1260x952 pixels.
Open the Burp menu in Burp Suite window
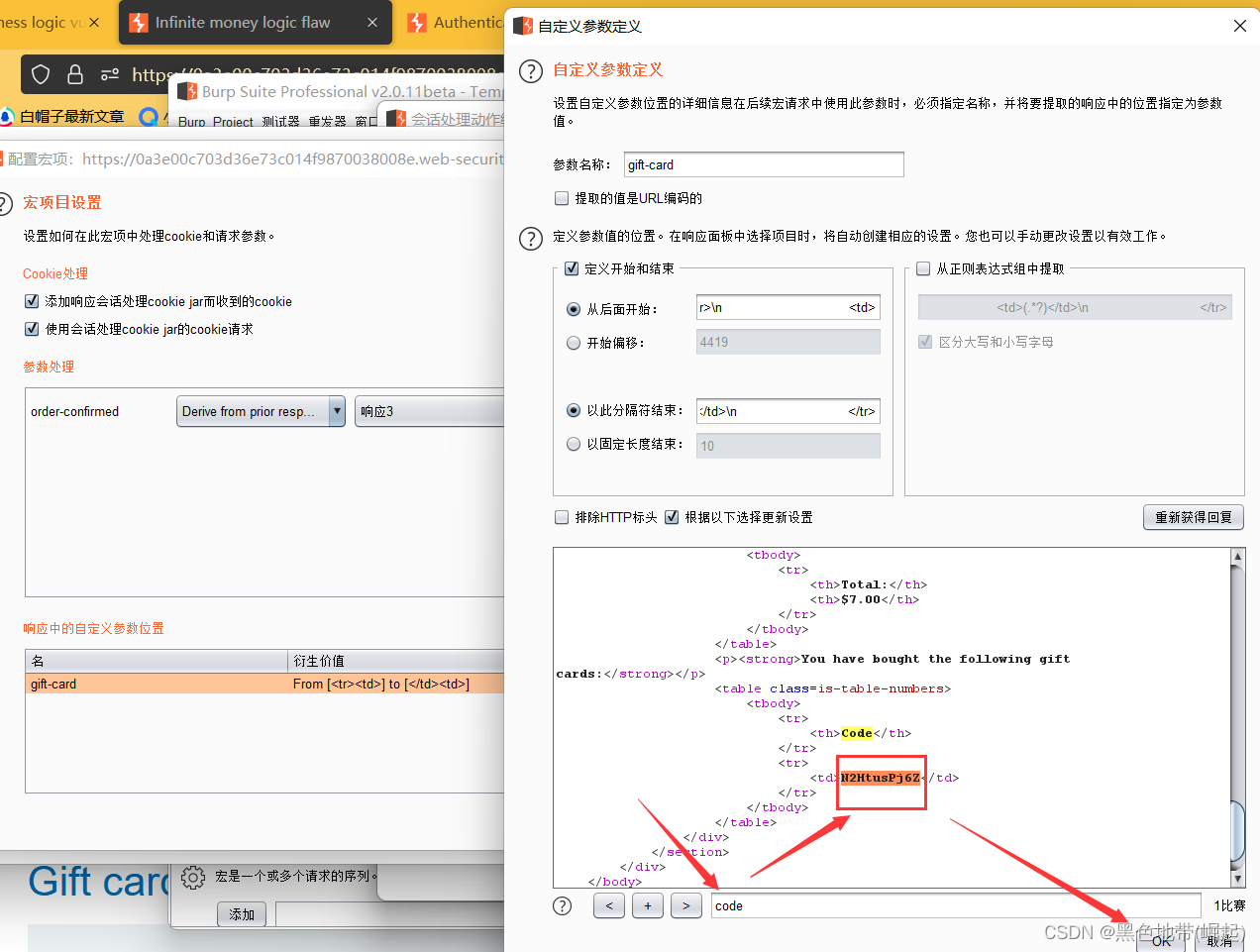pos(192,122)
